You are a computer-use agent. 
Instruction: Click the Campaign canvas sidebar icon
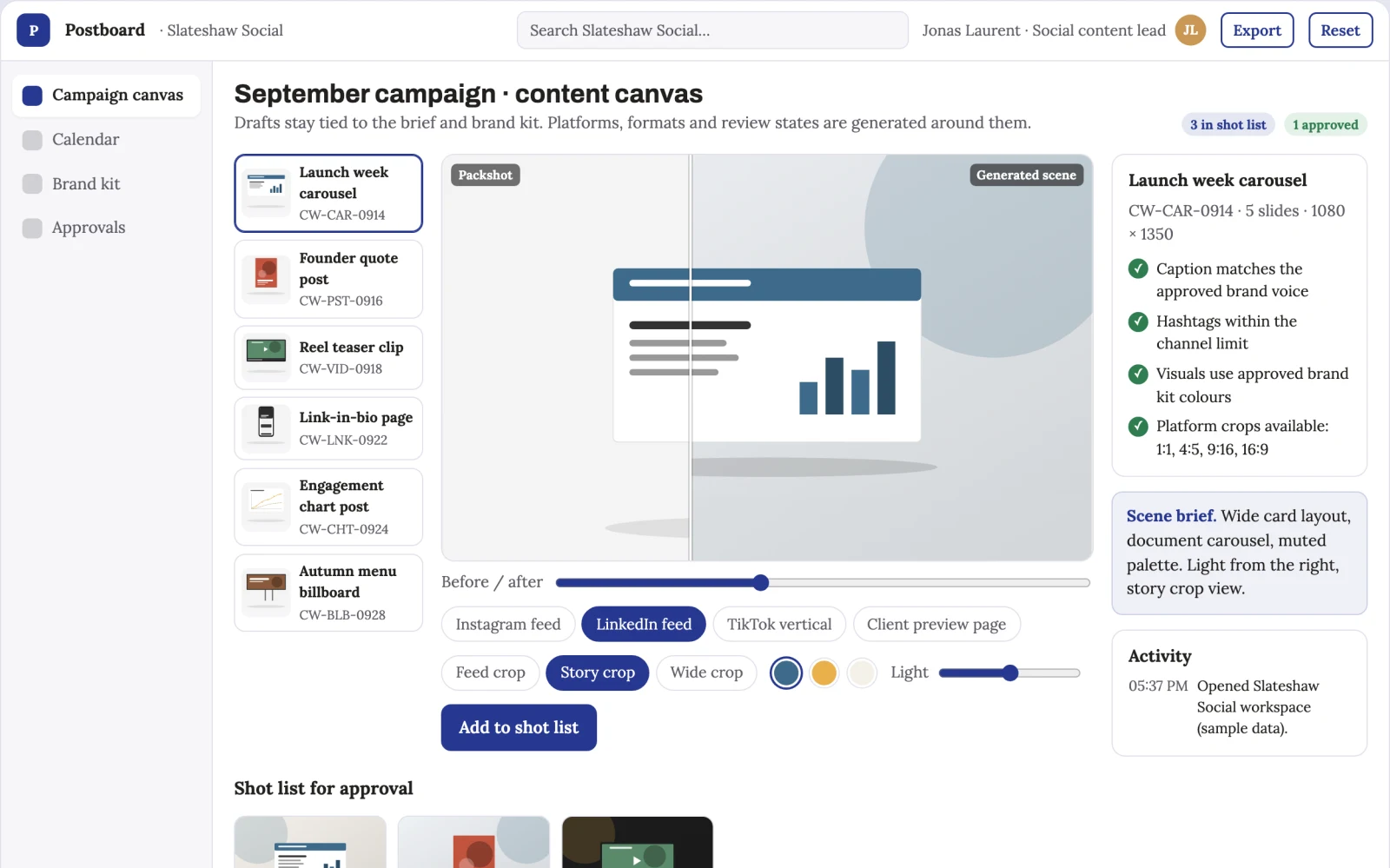32,95
